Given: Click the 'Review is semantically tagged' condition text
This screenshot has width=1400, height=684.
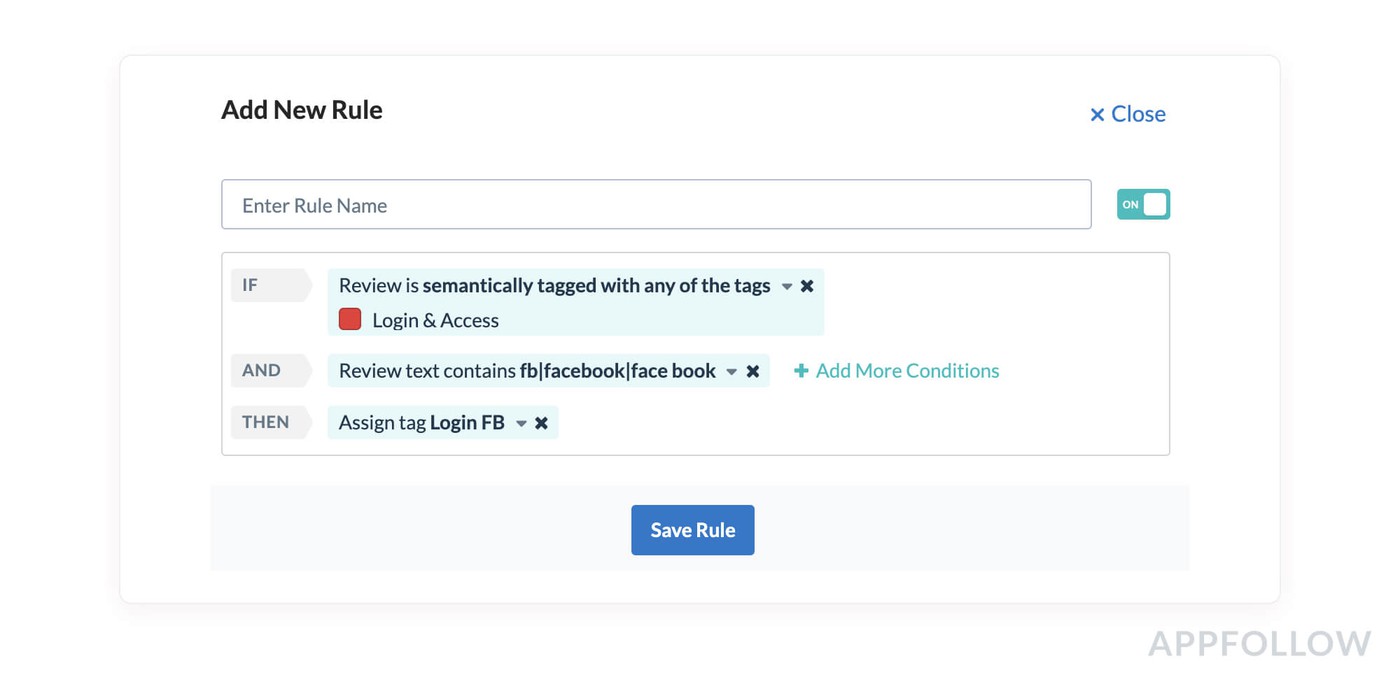Looking at the screenshot, I should [554, 286].
